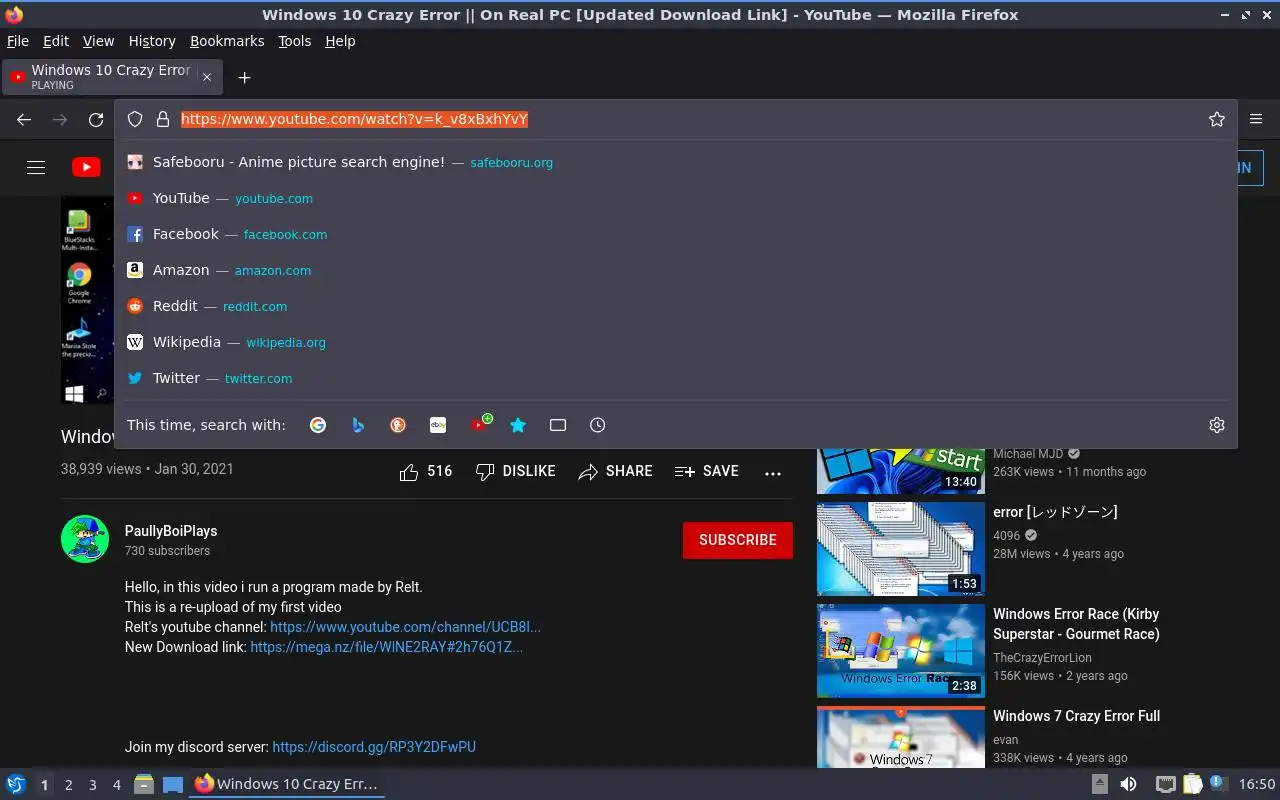Switch to virtual desktop 4
The height and width of the screenshot is (800, 1280).
[x=117, y=785]
